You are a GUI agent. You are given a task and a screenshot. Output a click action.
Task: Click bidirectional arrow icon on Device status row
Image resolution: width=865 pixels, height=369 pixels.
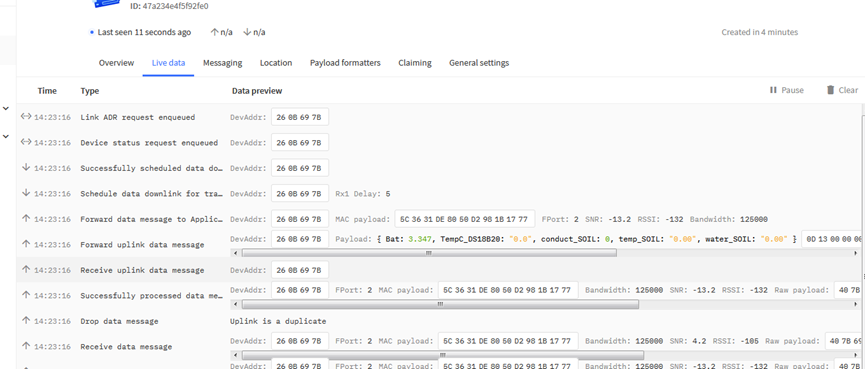(26, 142)
